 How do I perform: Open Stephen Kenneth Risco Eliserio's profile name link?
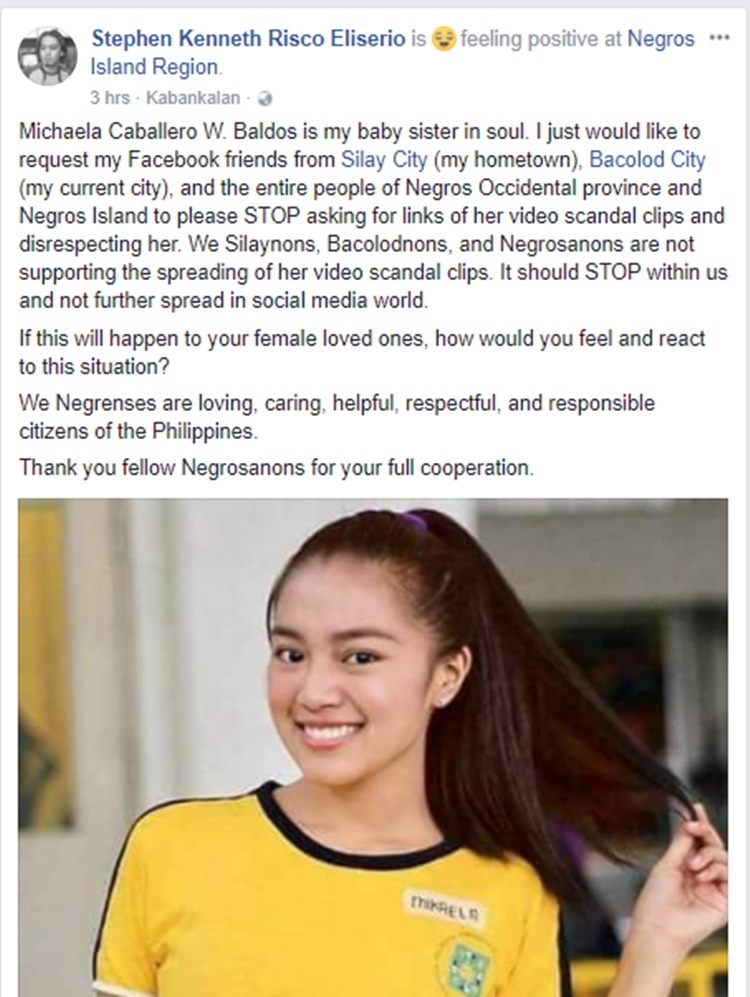[x=249, y=39]
